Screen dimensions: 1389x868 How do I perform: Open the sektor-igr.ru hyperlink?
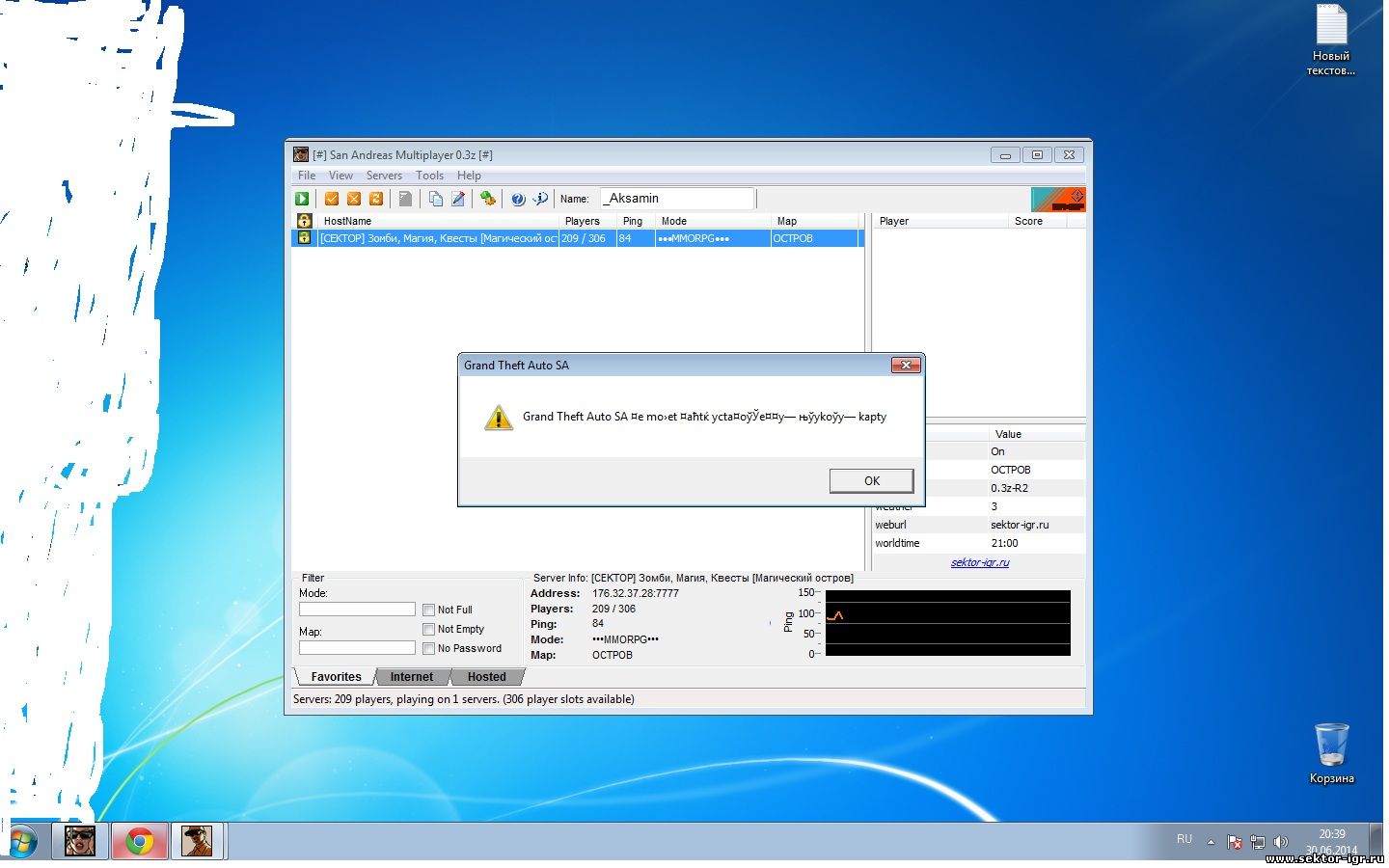980,562
